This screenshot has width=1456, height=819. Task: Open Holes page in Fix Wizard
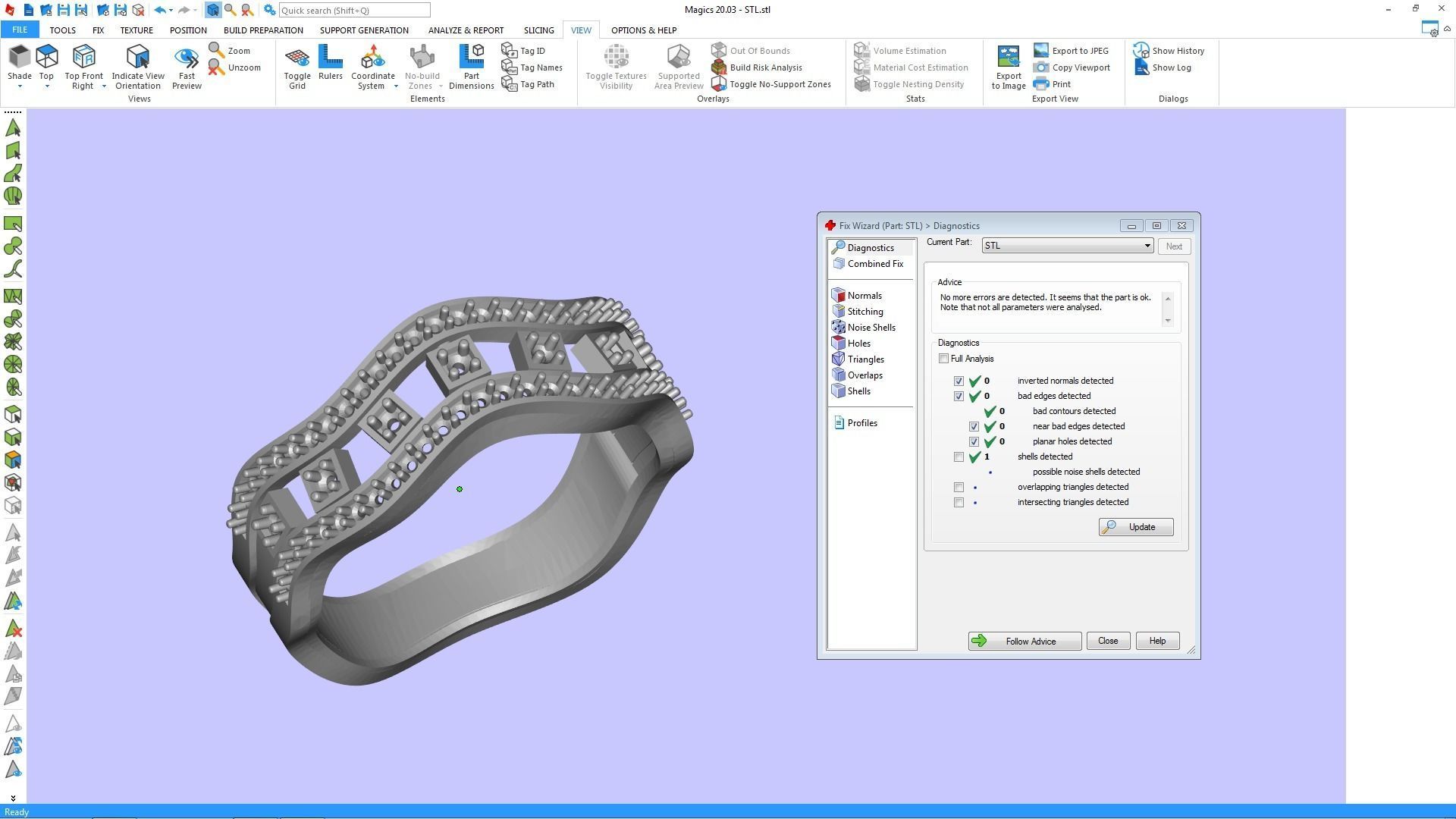[x=851, y=344]
